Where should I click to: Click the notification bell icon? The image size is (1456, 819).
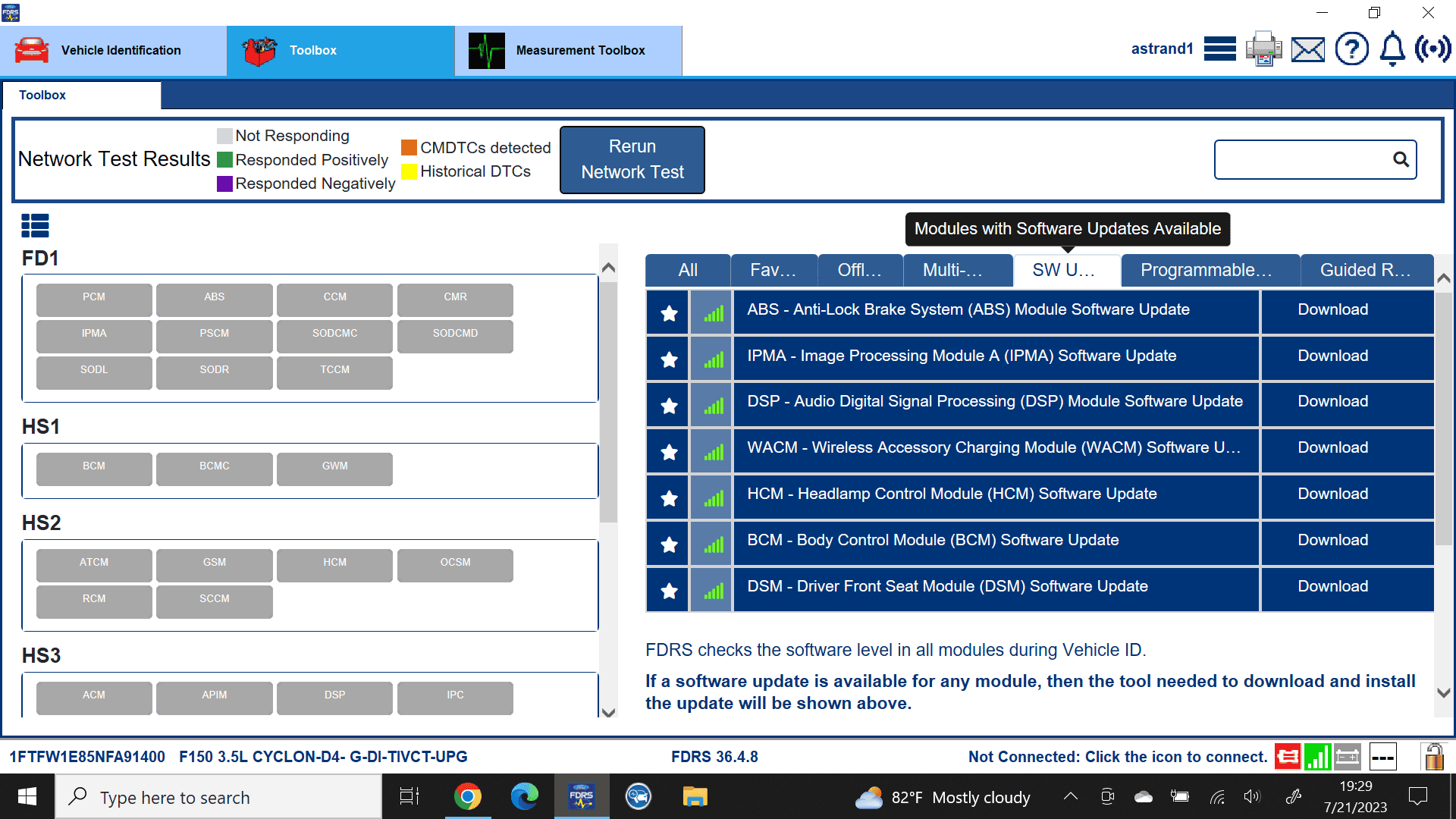[x=1392, y=49]
